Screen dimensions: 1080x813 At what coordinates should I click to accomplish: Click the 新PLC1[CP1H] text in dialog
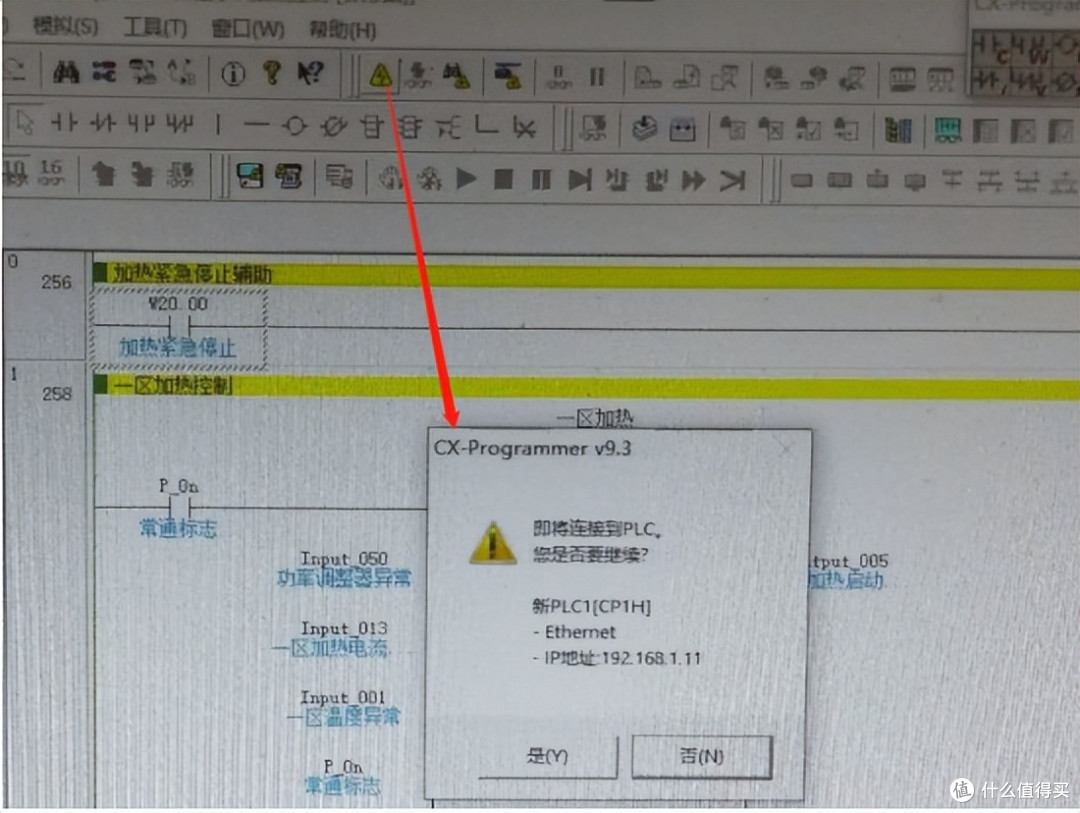click(x=592, y=606)
